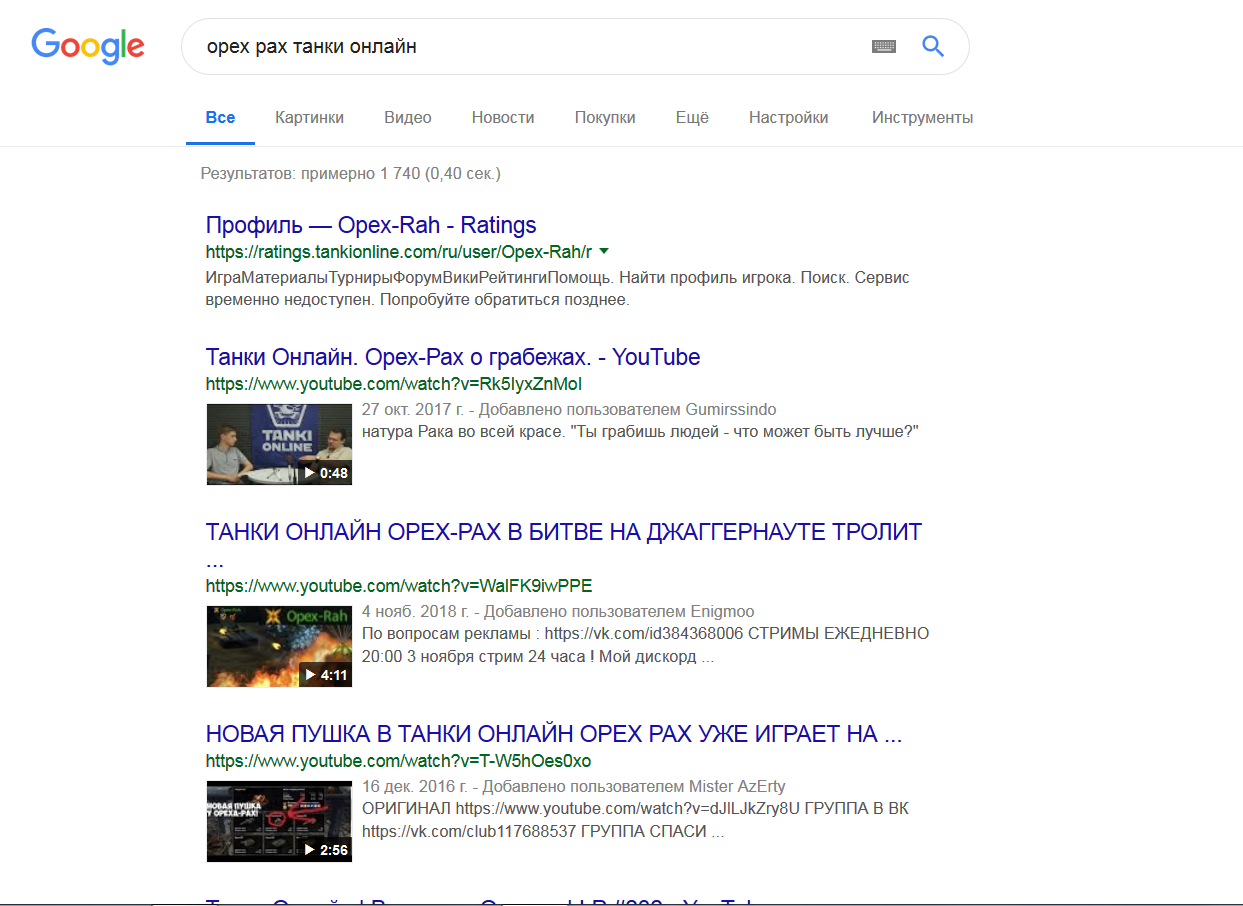Play the 4:11 Opex-Rah video thumbnail
Image resolution: width=1243 pixels, height=906 pixels.
[279, 646]
